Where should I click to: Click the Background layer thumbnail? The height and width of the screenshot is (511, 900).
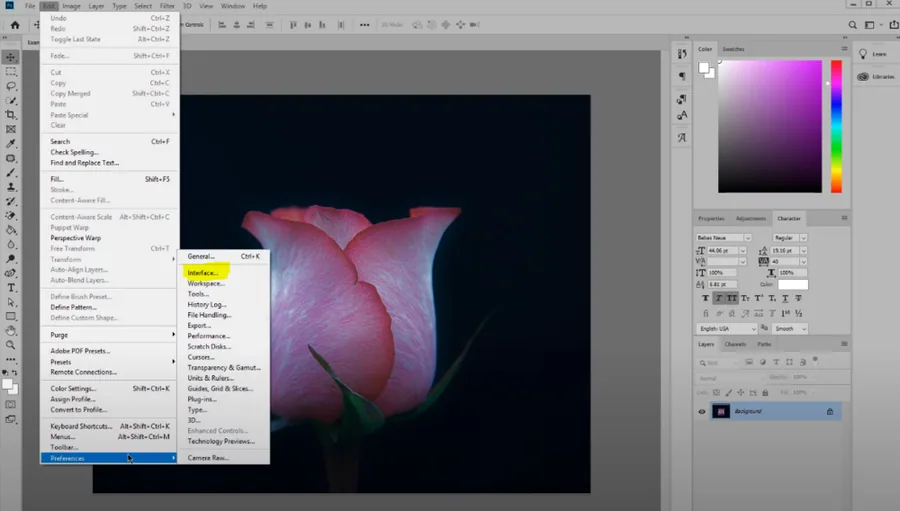[721, 411]
